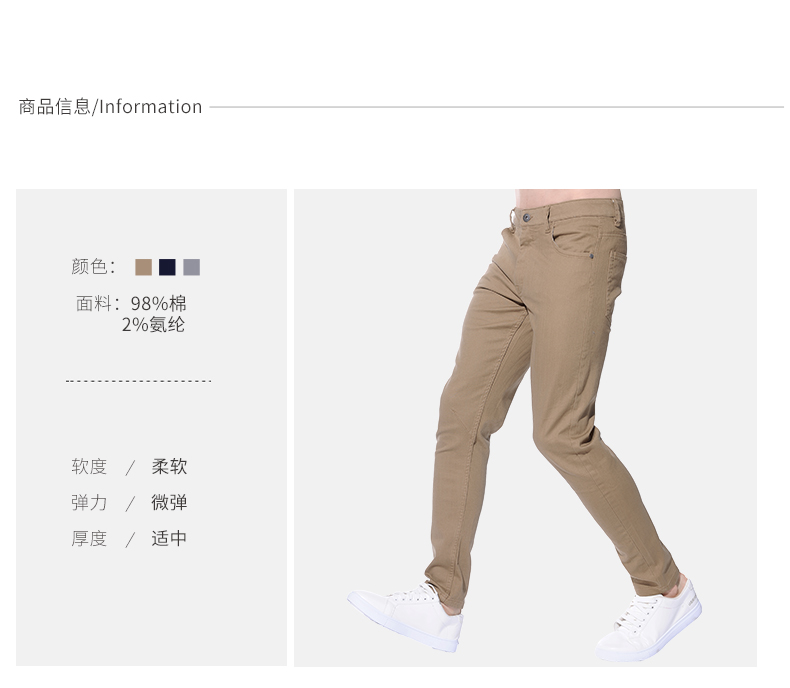Open the khaki pants product image
Viewport: 790px width, 688px height.
pos(525,428)
